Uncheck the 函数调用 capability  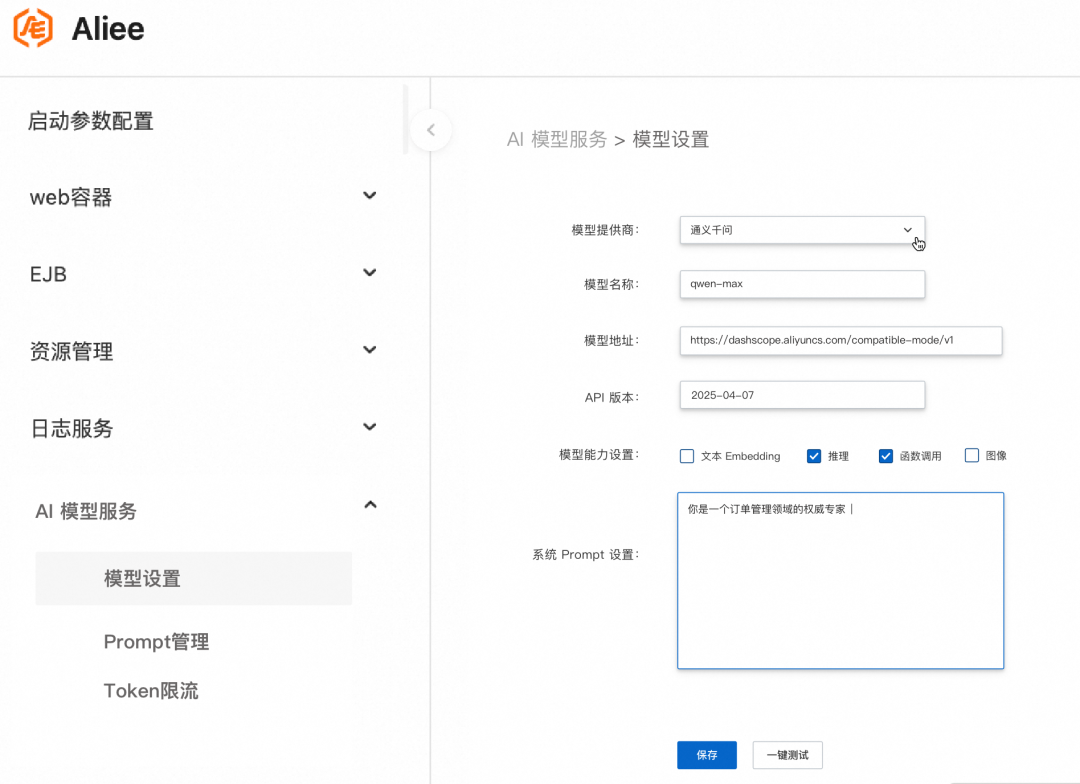885,455
